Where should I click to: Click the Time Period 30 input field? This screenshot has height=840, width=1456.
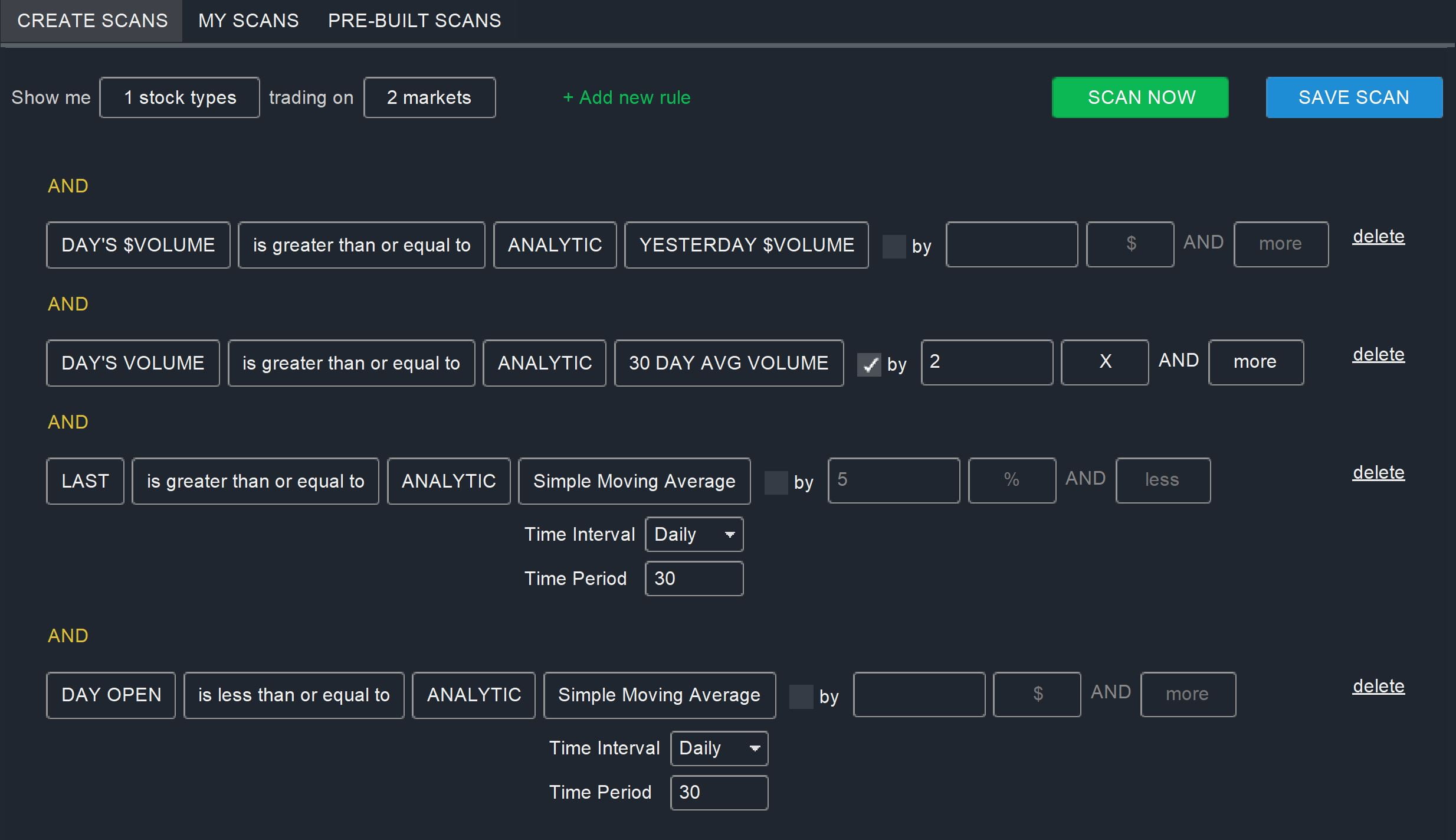point(693,578)
